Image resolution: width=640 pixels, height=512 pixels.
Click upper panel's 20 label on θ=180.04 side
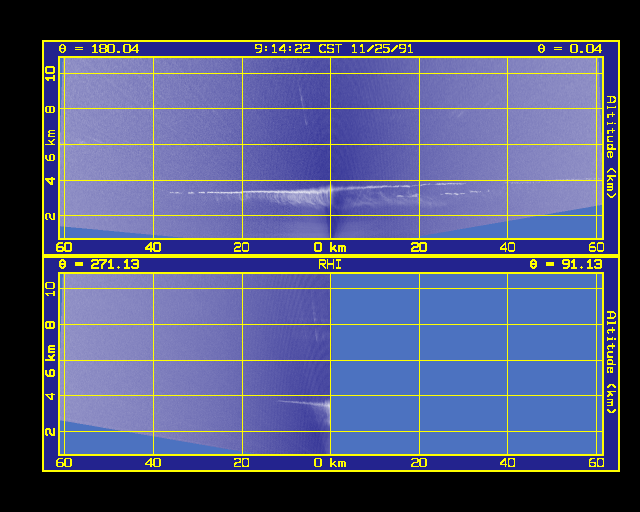click(x=242, y=247)
